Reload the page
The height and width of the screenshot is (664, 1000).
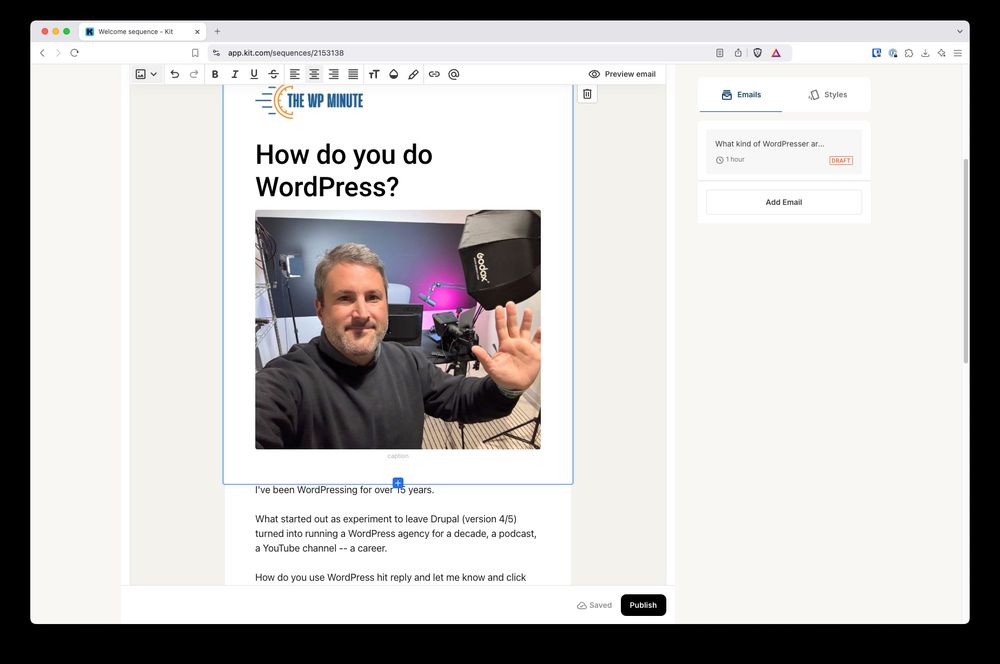point(75,53)
